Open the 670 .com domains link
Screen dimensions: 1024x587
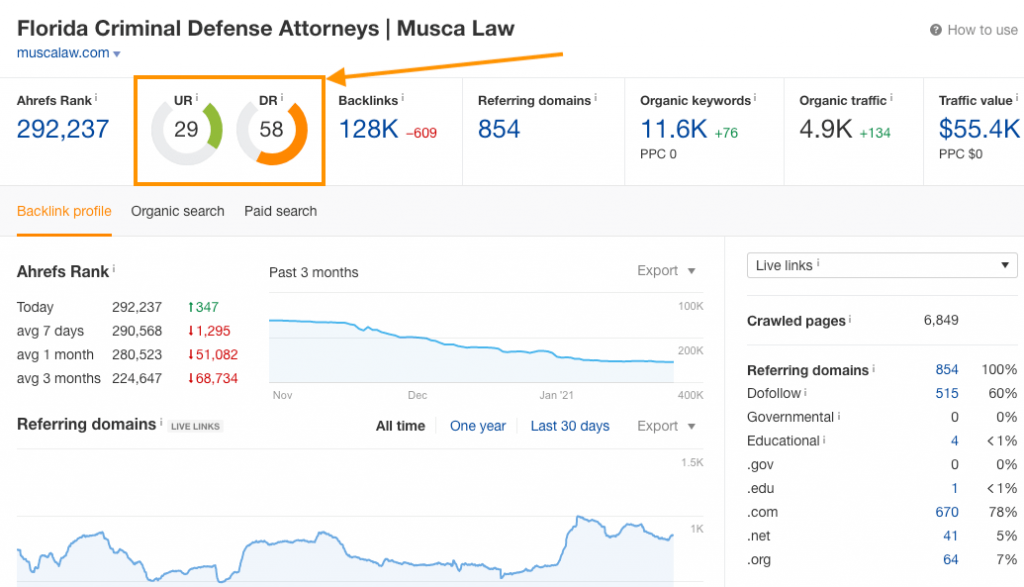[x=947, y=512]
